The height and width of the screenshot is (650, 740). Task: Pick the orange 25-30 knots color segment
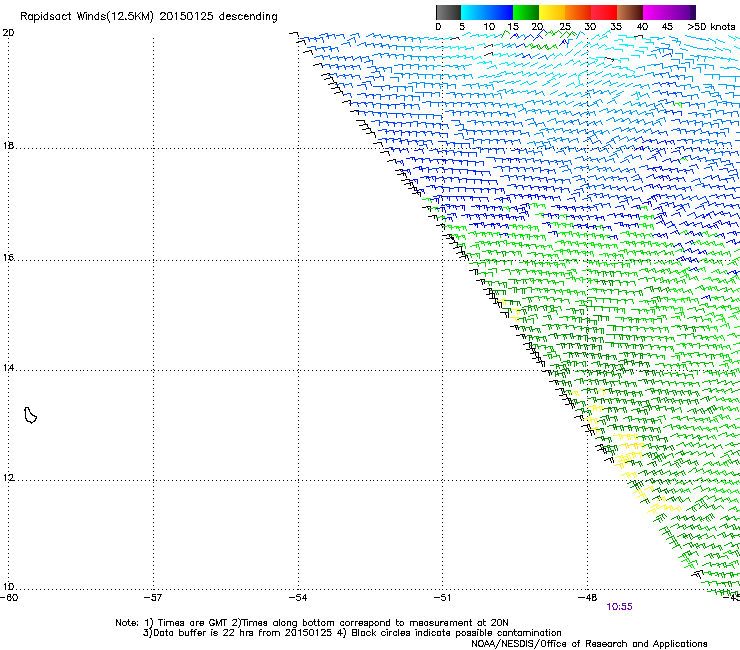click(x=578, y=12)
